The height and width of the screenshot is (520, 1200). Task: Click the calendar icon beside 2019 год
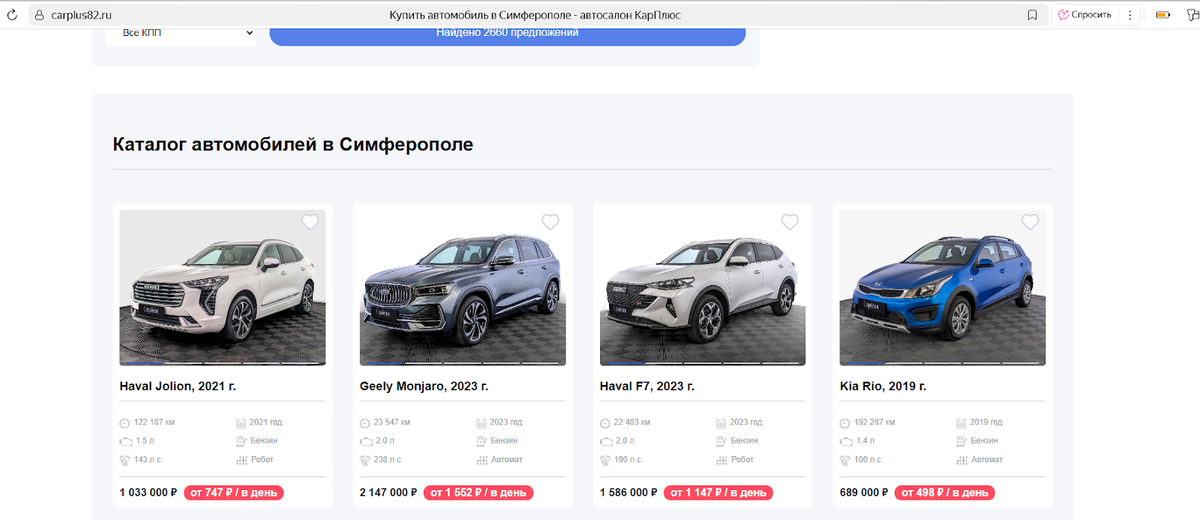[x=961, y=423]
